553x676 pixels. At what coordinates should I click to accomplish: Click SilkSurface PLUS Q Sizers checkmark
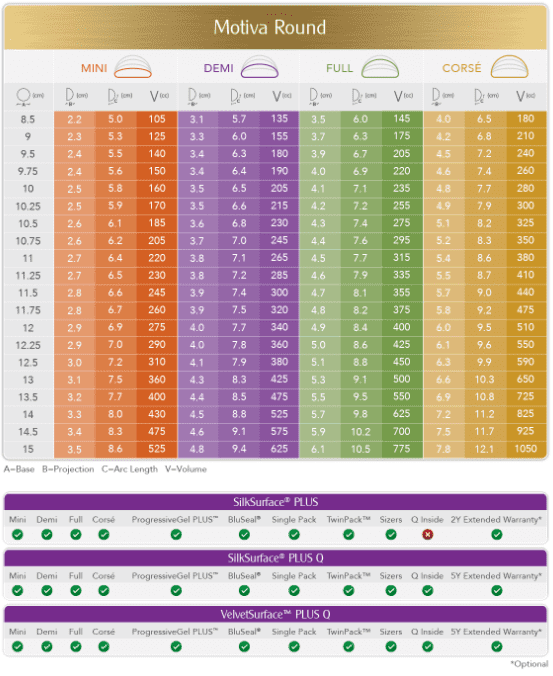tap(391, 591)
